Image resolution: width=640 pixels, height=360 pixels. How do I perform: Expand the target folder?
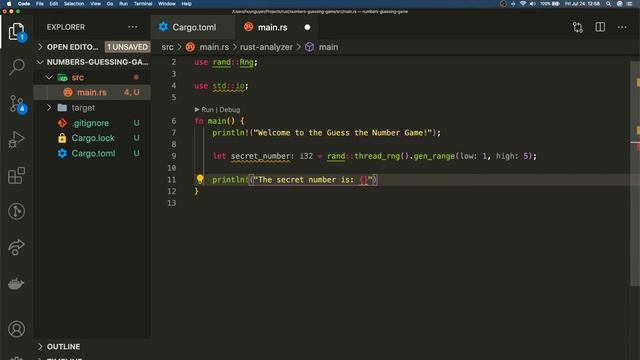tap(49, 108)
